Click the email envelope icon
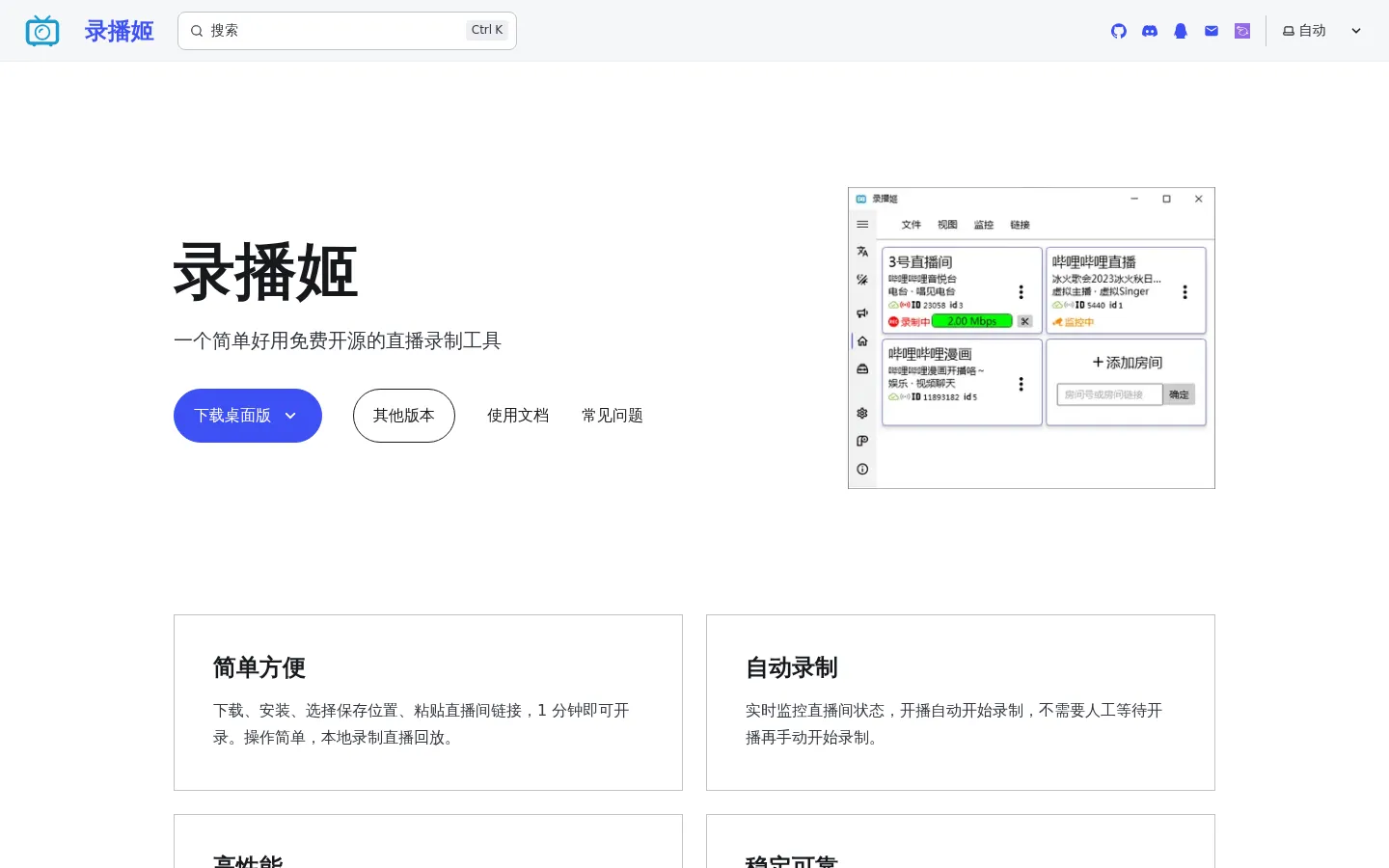Viewport: 1389px width, 868px height. [x=1212, y=31]
